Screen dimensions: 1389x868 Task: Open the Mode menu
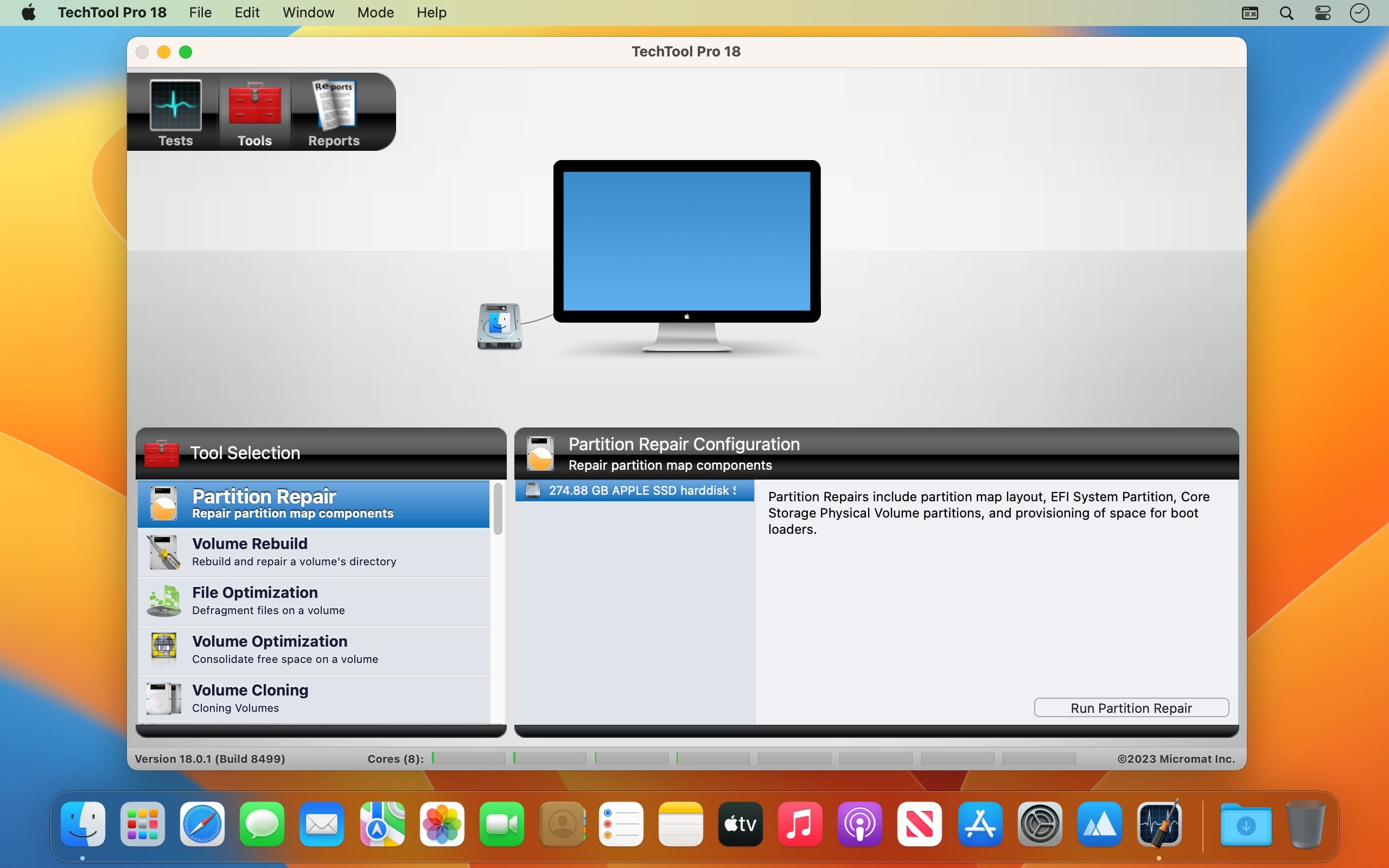click(x=375, y=12)
